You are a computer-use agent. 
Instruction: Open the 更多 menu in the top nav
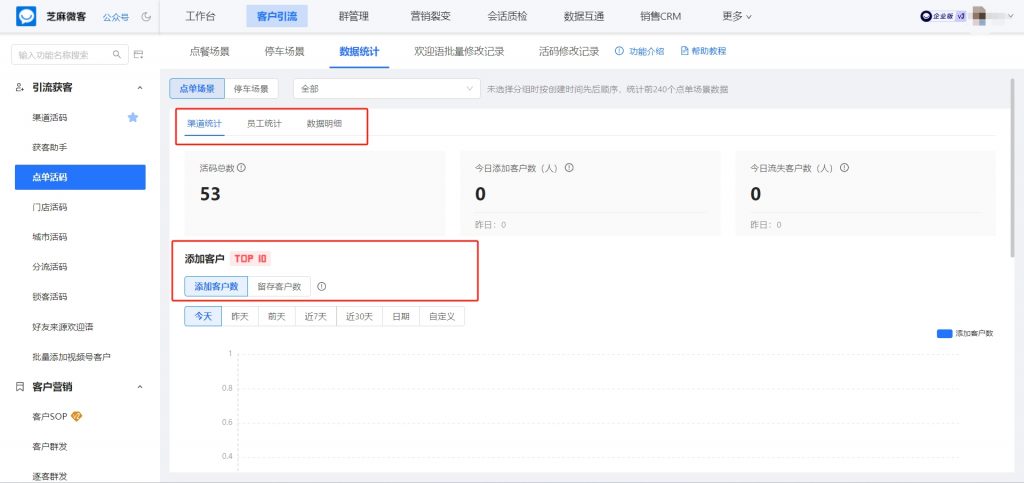pyautogui.click(x=737, y=16)
